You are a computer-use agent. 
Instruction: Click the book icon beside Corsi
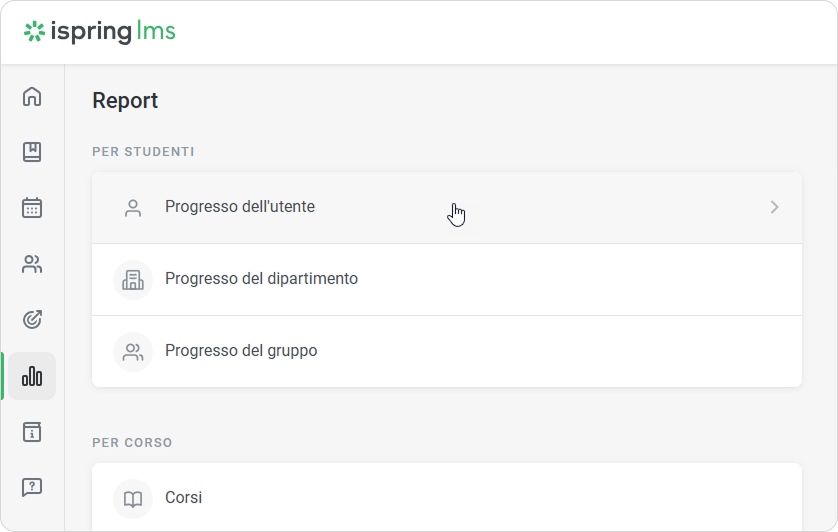click(133, 498)
